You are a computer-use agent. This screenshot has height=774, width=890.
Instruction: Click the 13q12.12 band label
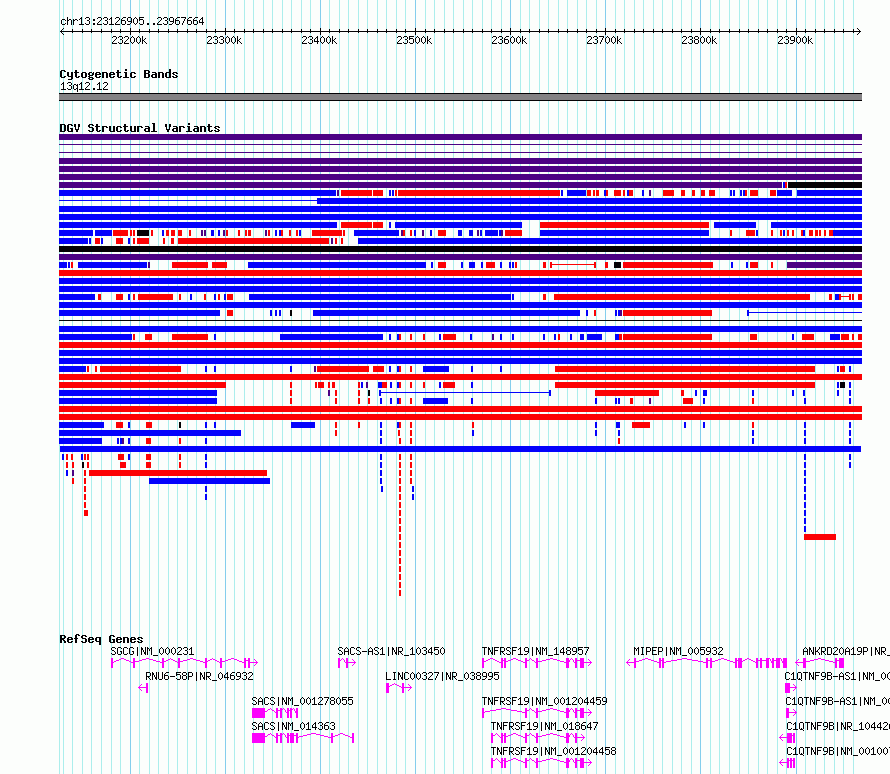(x=84, y=86)
